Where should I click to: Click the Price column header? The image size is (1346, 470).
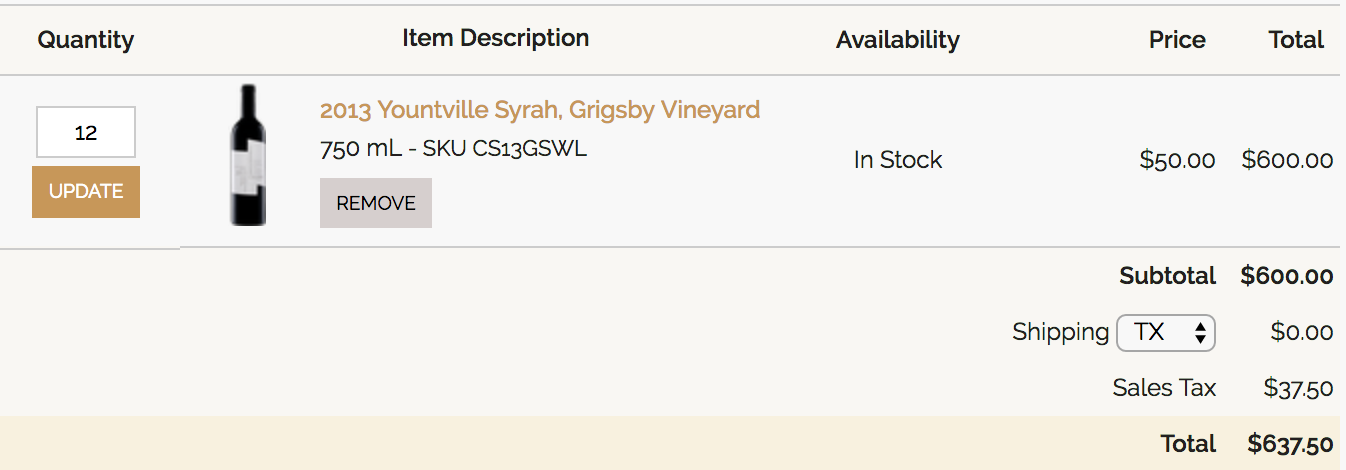(1177, 40)
